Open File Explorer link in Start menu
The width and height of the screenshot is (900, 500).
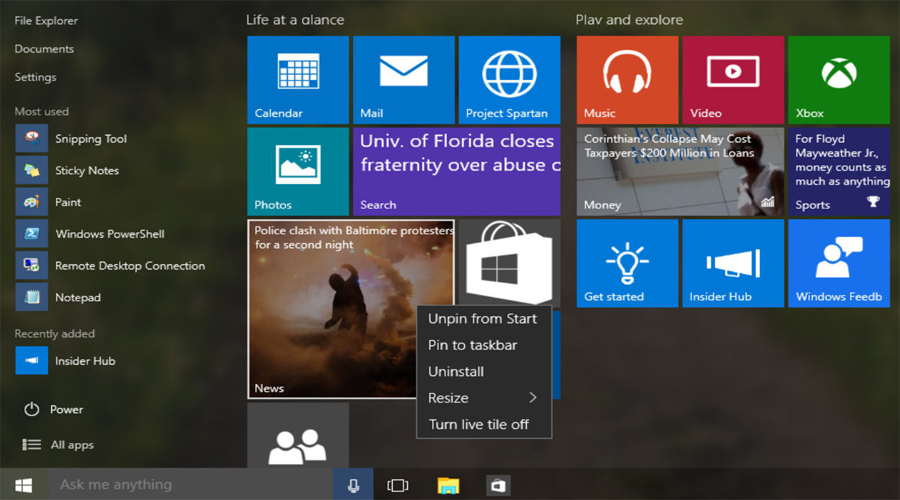click(46, 21)
